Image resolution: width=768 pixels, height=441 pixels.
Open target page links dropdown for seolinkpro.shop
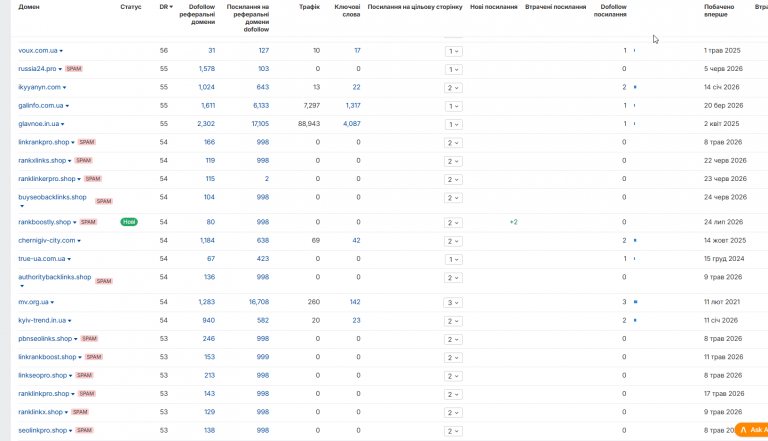(x=454, y=431)
